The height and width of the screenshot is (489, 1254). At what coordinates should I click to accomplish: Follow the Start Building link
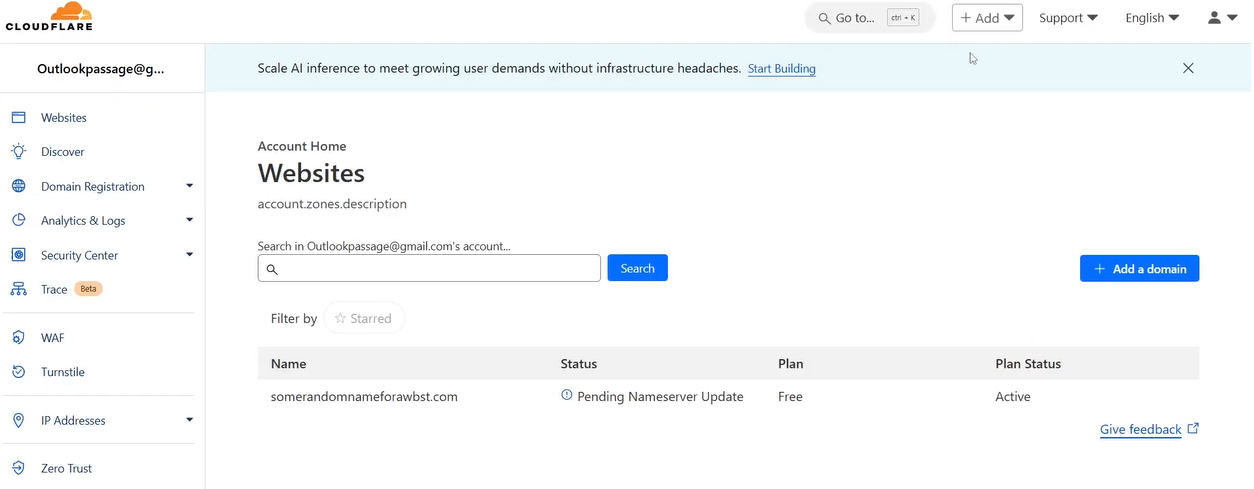pyautogui.click(x=782, y=69)
